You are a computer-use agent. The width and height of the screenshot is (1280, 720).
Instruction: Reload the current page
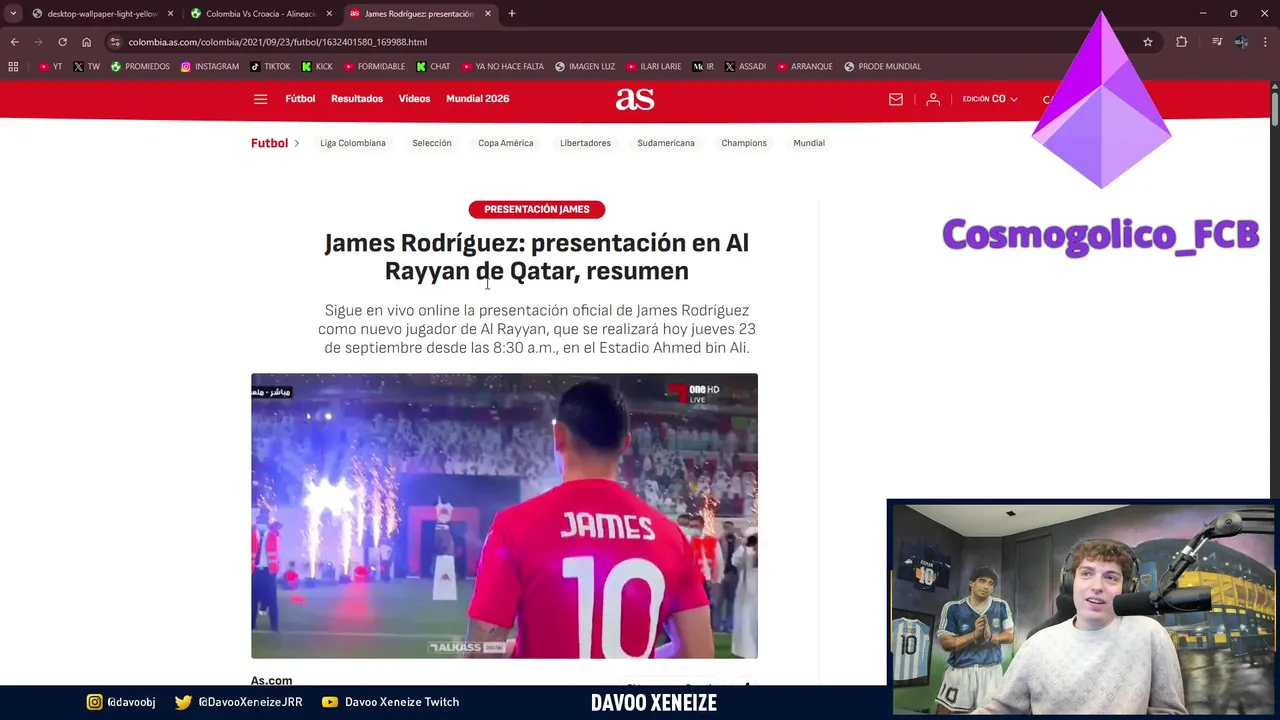(x=62, y=42)
